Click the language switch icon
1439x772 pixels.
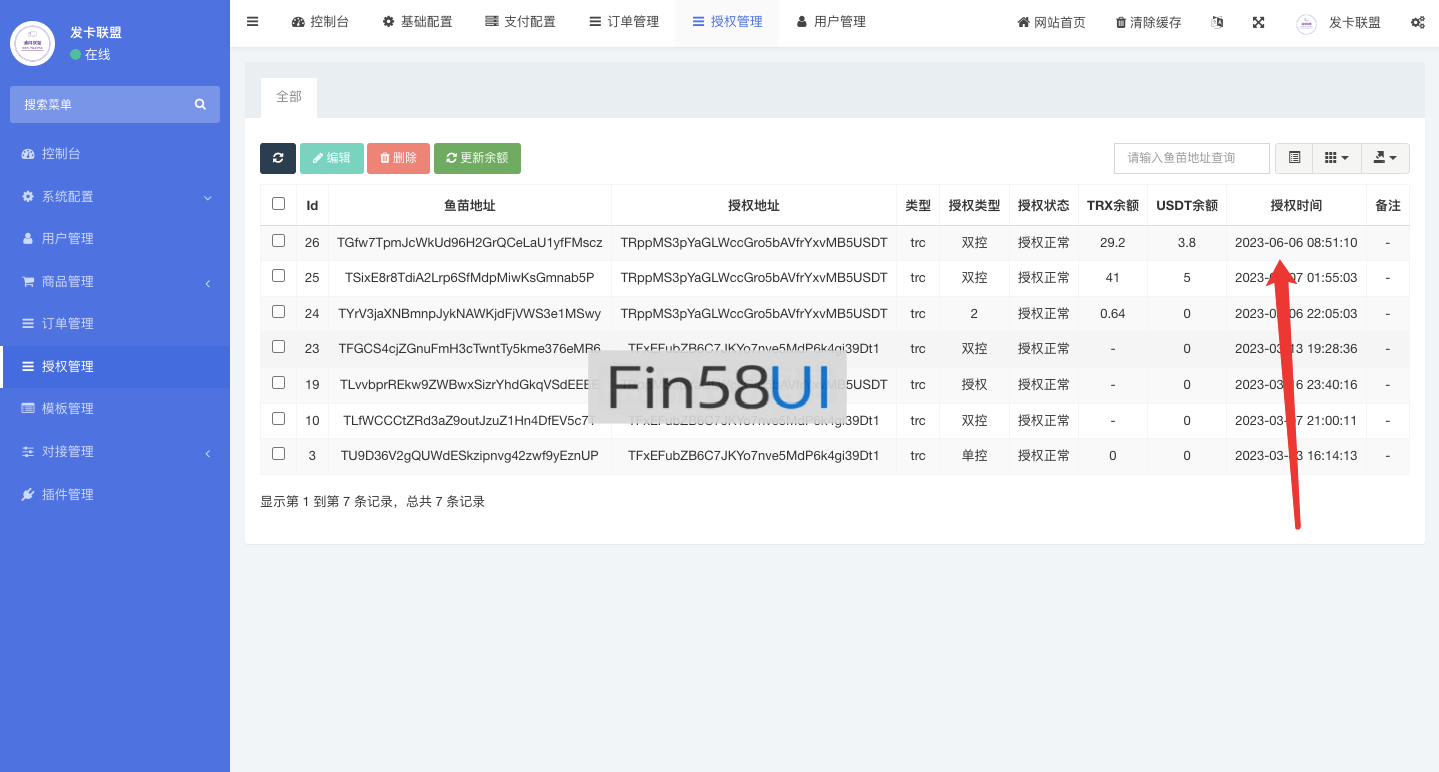click(1216, 22)
